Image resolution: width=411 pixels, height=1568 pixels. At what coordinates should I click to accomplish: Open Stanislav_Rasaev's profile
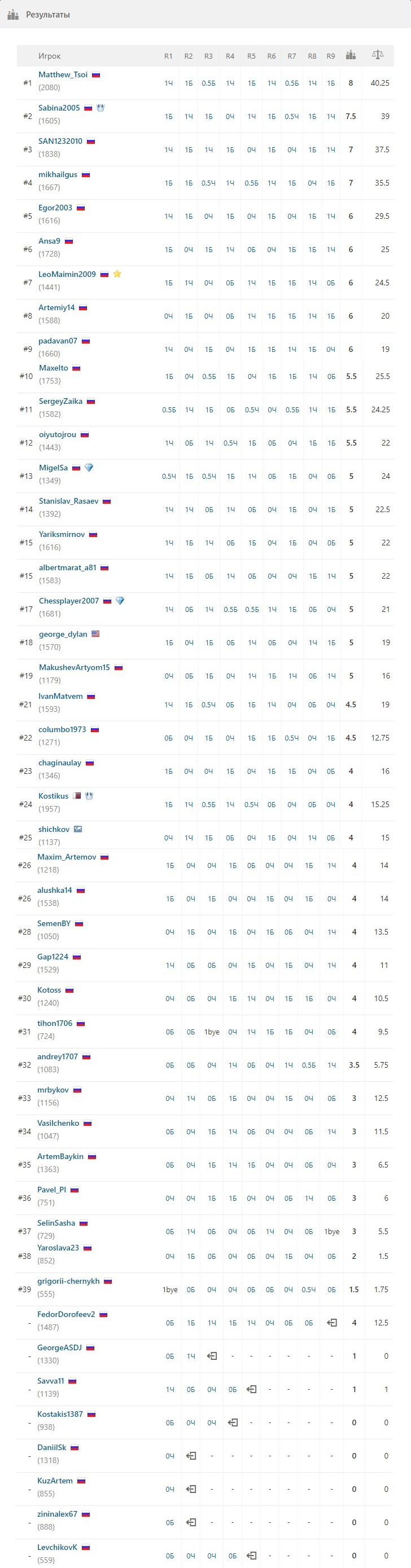69,501
